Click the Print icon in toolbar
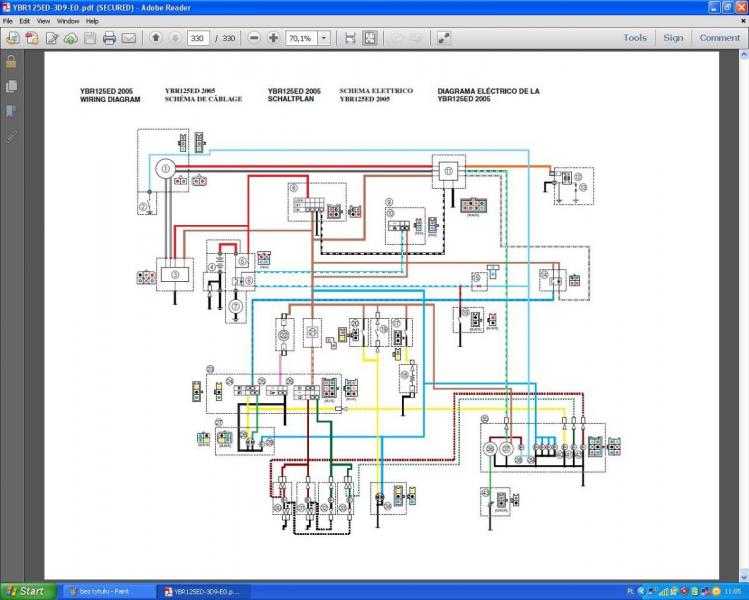 click(x=109, y=38)
